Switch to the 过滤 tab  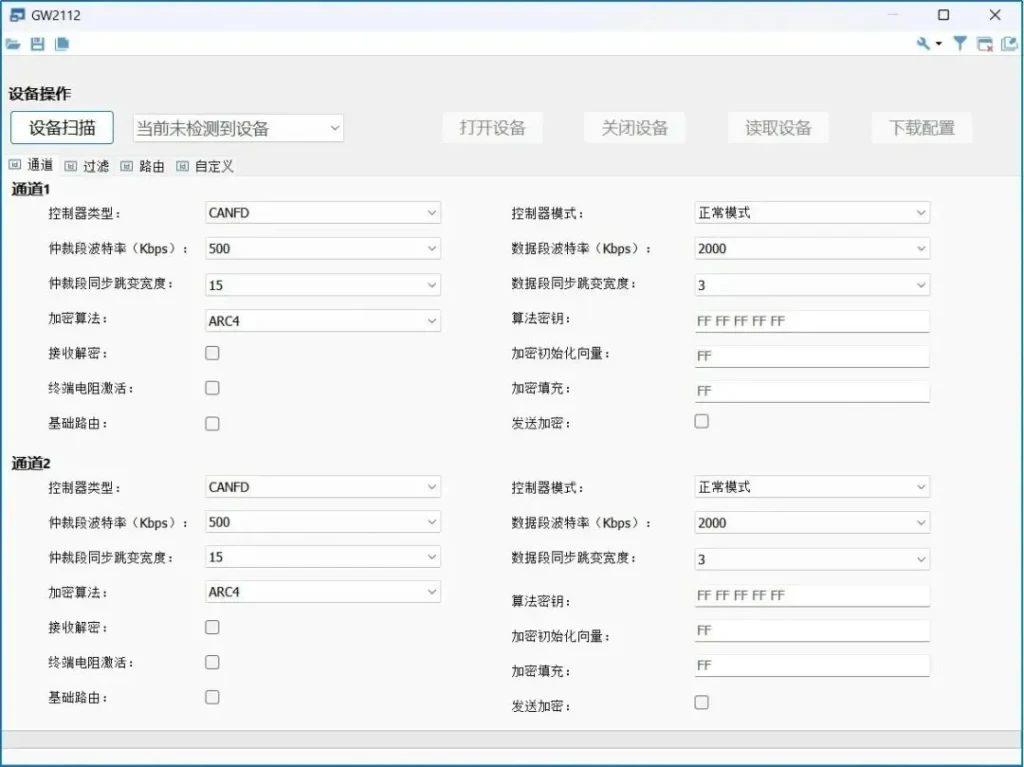88,167
